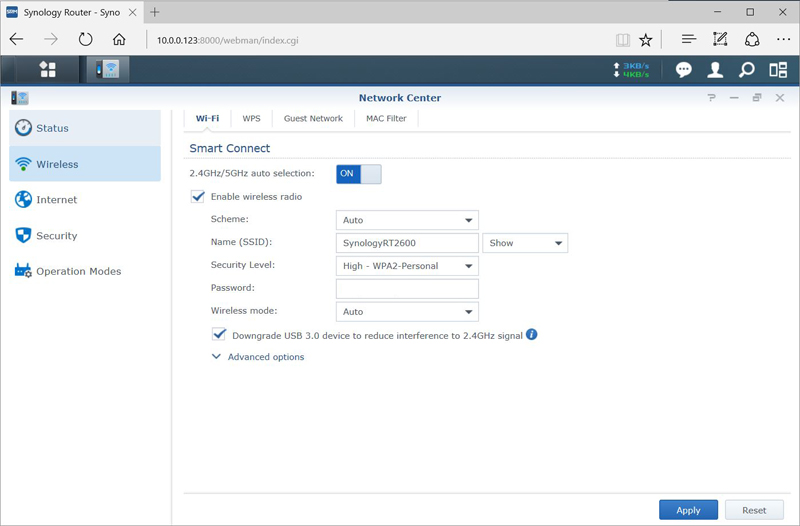Viewport: 800px width, 526px height.
Task: Open Network Center help question mark
Action: (x=711, y=97)
